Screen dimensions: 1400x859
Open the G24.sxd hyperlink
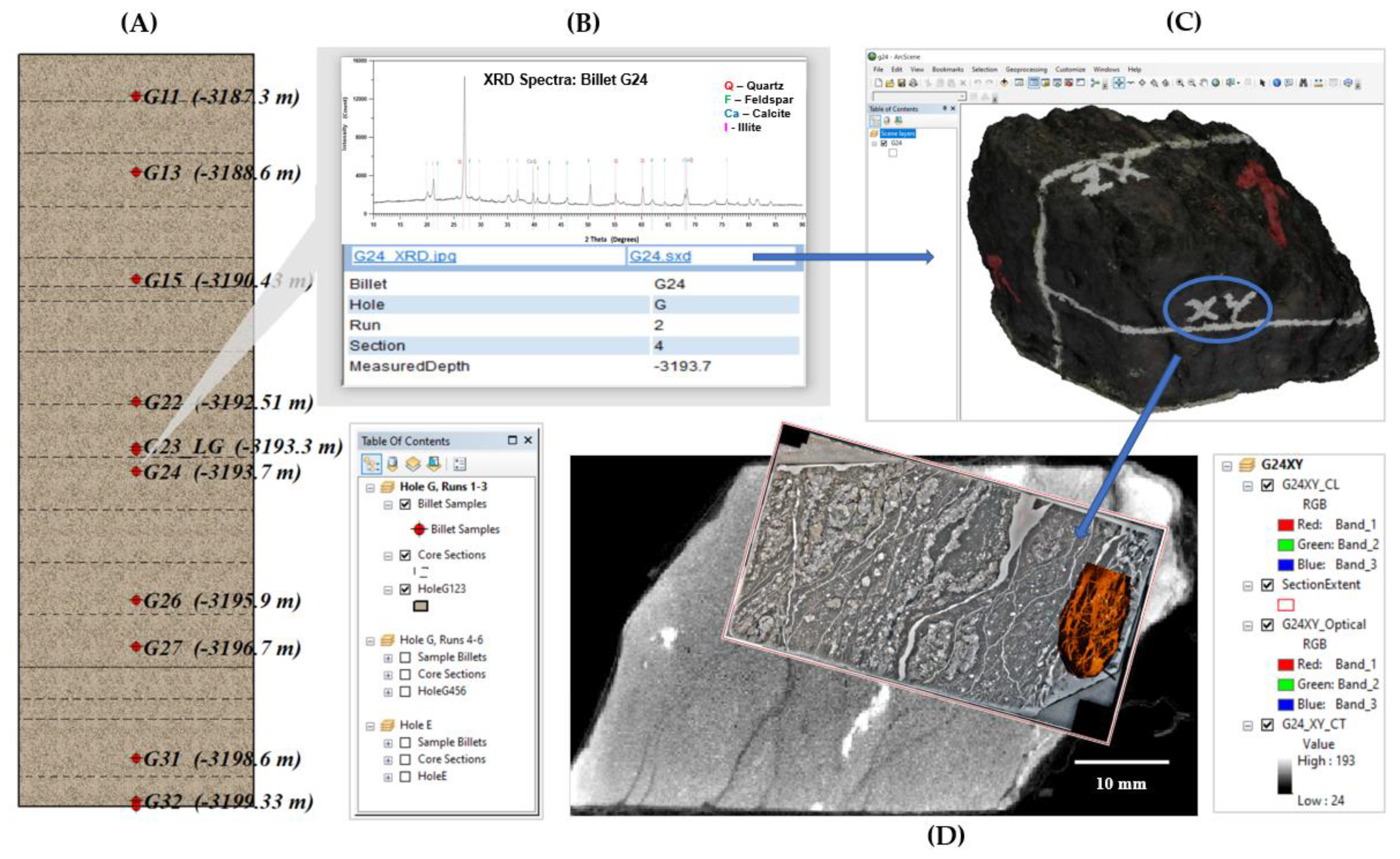pyautogui.click(x=660, y=256)
